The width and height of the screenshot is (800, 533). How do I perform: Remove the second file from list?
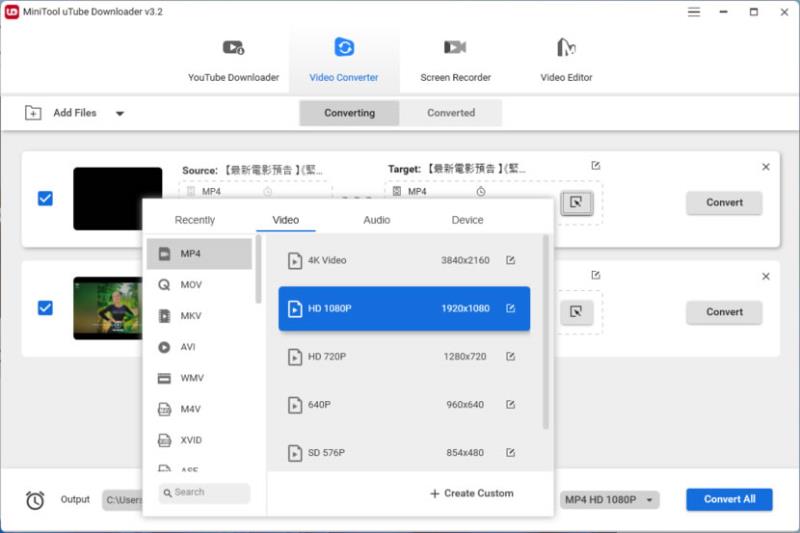click(x=766, y=276)
